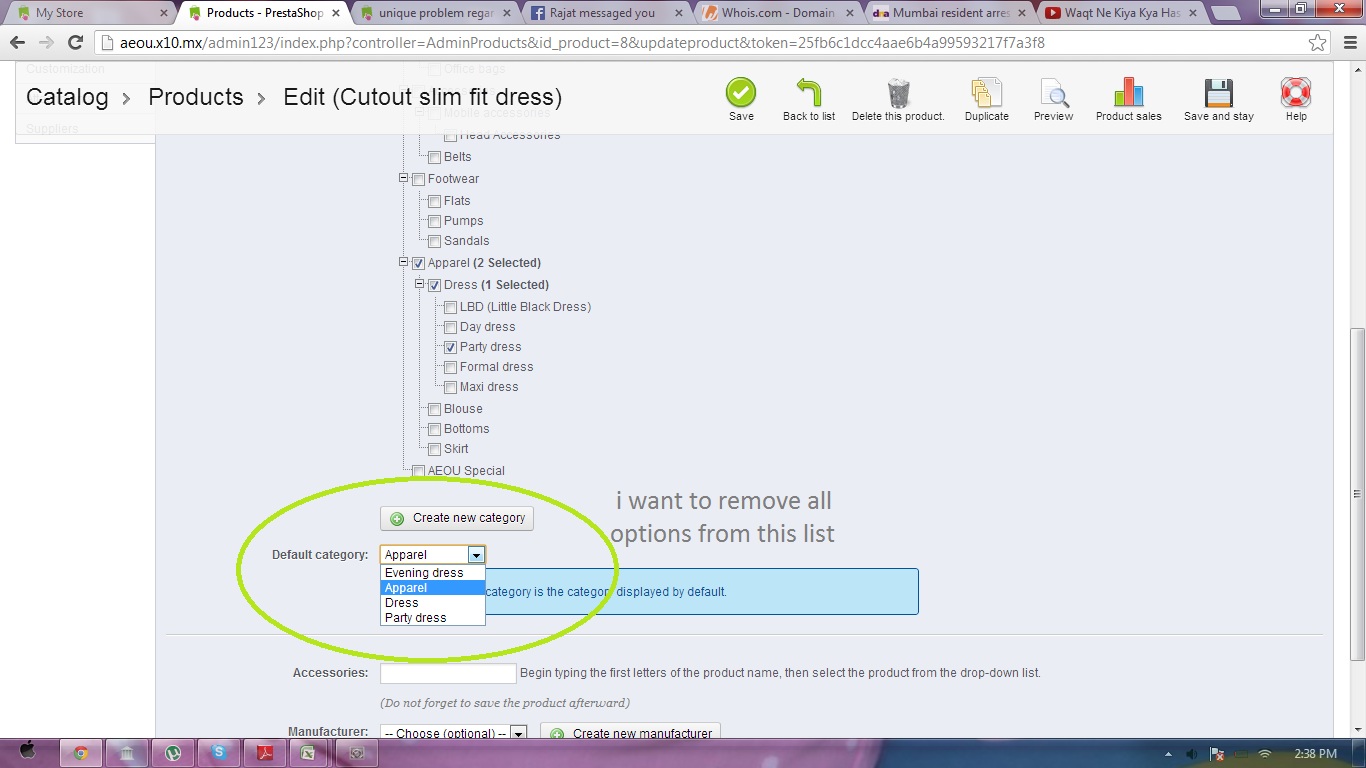This screenshot has height=768, width=1366.
Task: Uncheck the Party dress checkbox
Action: tap(450, 347)
